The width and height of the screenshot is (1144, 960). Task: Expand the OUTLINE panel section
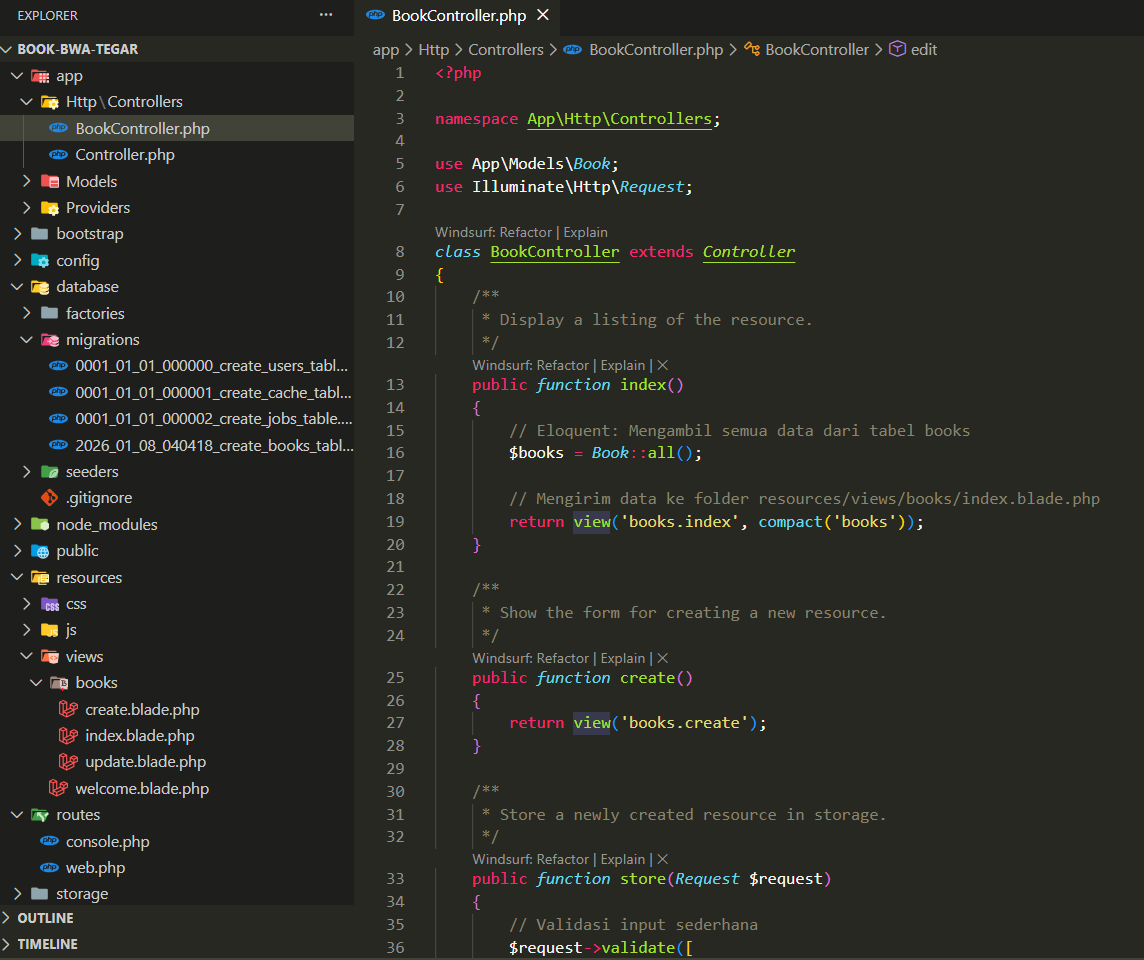coord(45,918)
